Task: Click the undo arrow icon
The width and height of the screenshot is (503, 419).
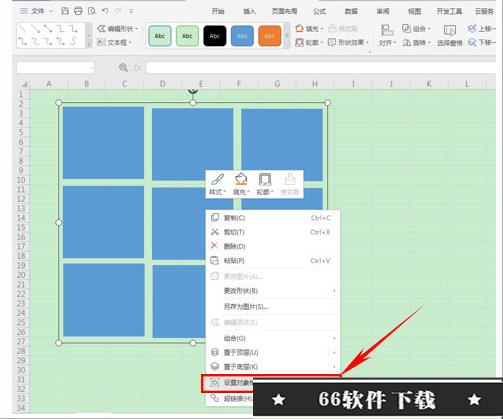Action: tap(105, 11)
